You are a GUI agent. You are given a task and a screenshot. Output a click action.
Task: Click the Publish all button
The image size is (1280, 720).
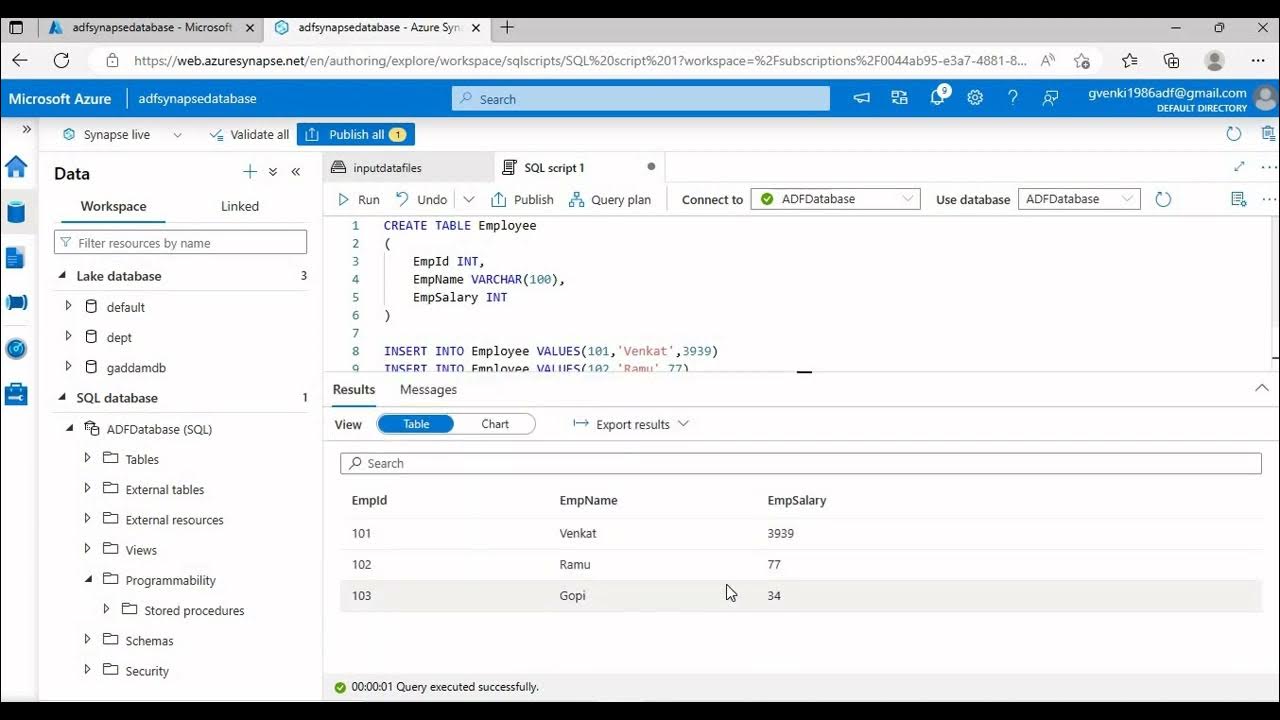click(356, 134)
